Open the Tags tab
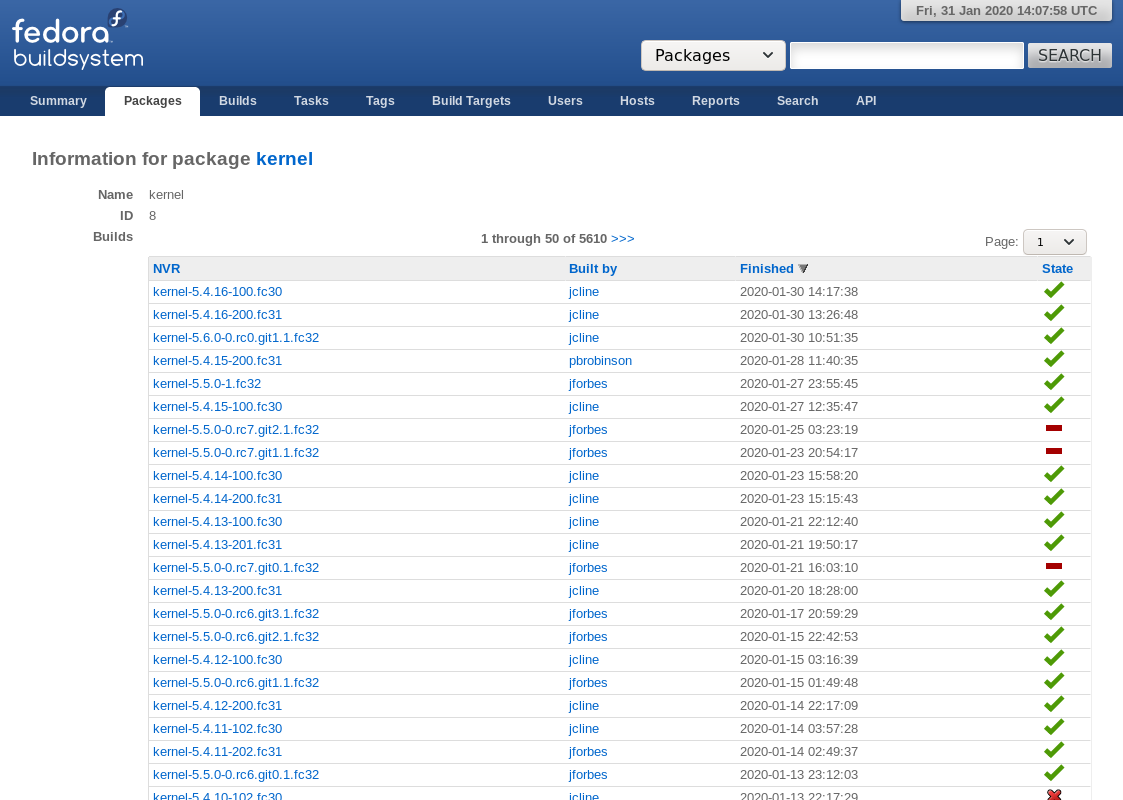Image resolution: width=1123 pixels, height=800 pixels. click(x=380, y=101)
